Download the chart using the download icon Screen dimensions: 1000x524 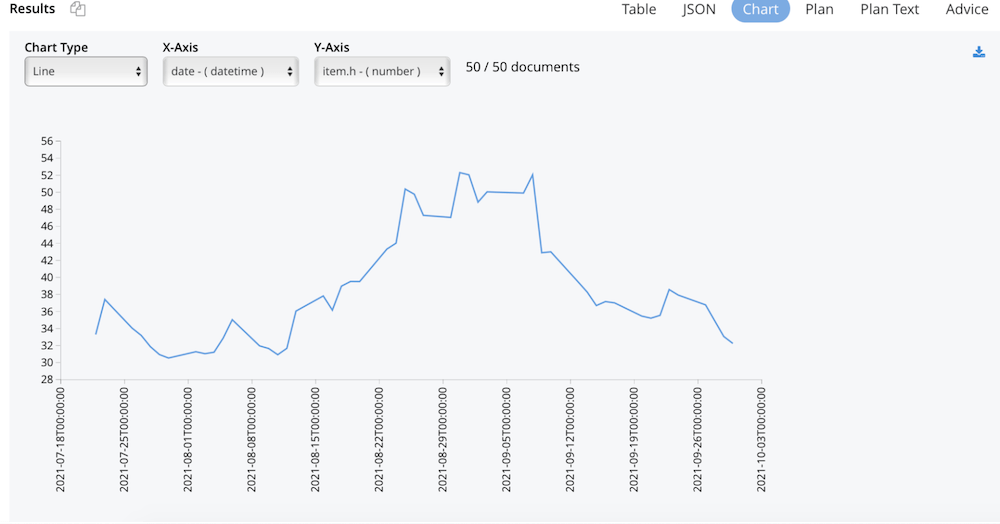point(979,52)
